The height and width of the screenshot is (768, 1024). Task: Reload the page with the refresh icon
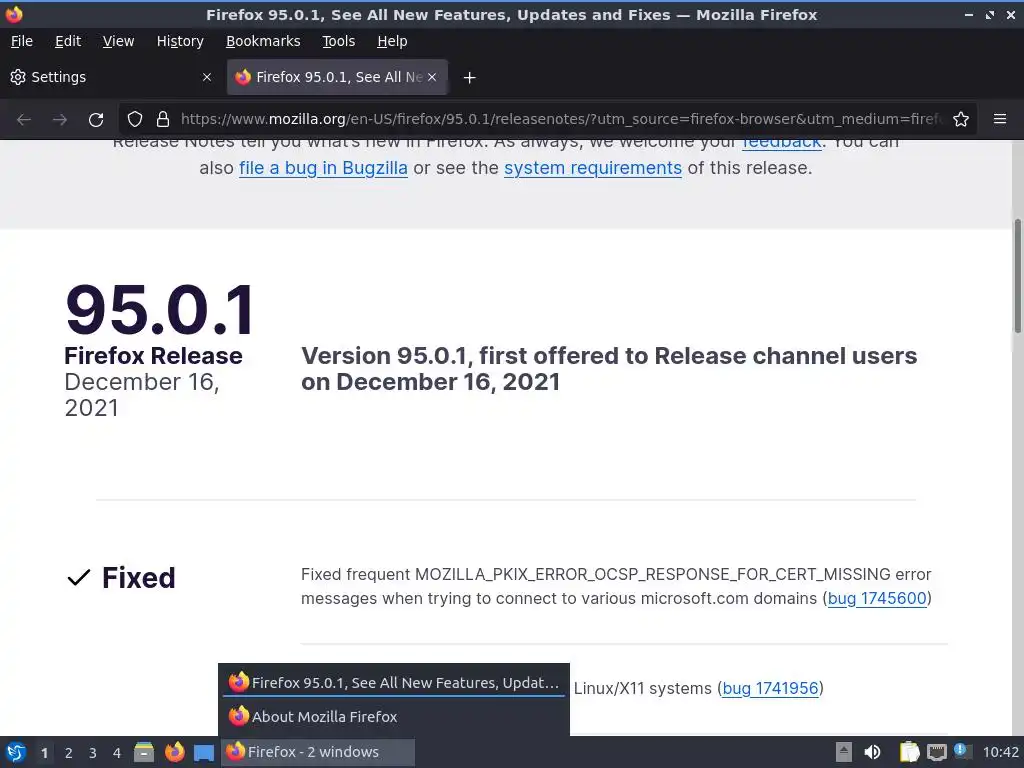(x=96, y=120)
